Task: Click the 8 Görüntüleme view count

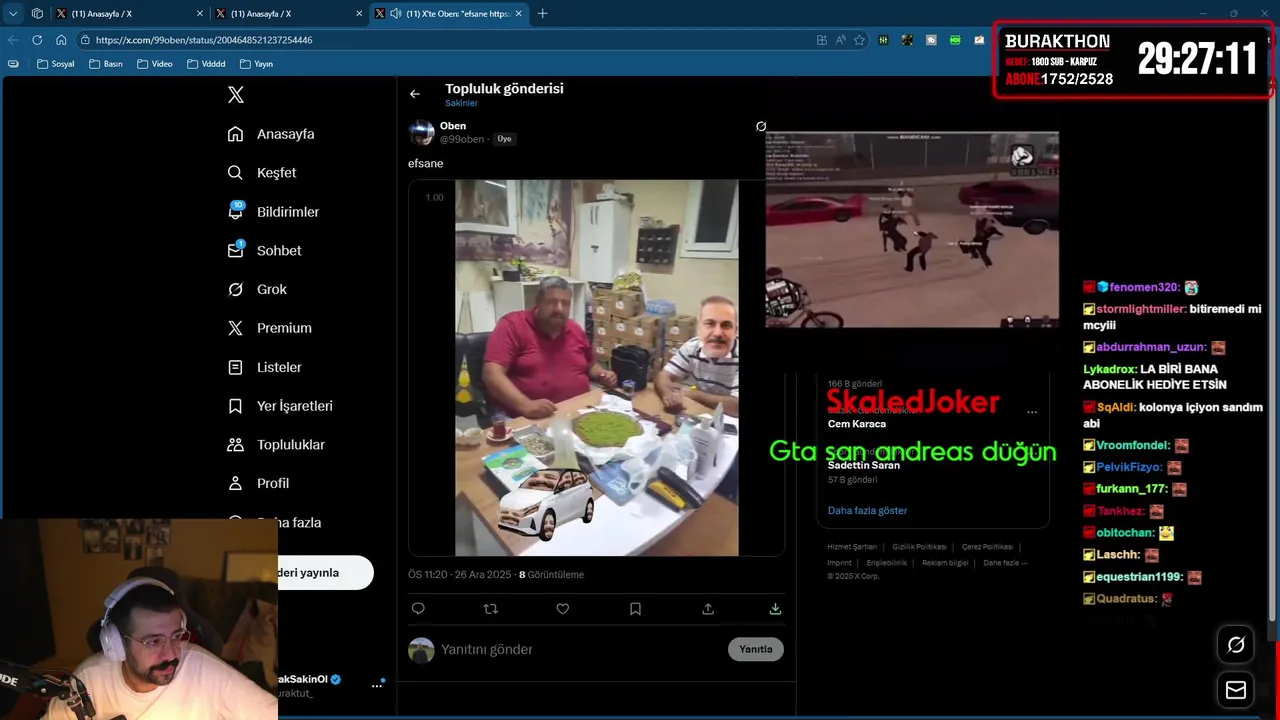Action: 551,575
